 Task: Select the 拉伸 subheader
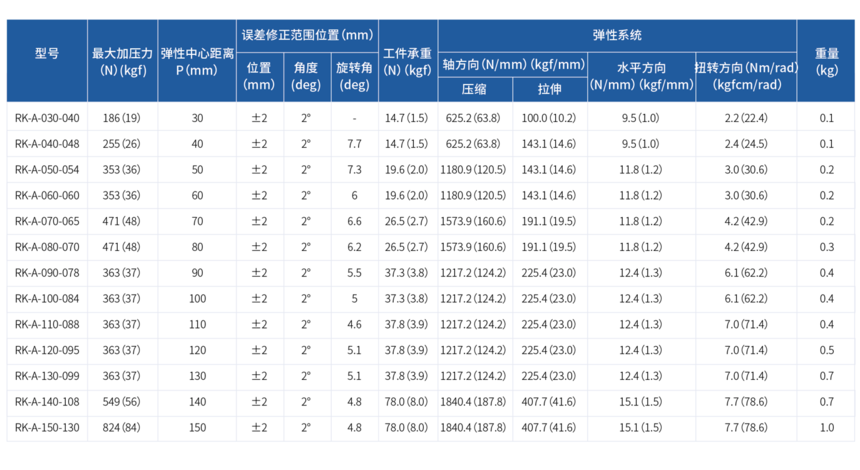[550, 89]
